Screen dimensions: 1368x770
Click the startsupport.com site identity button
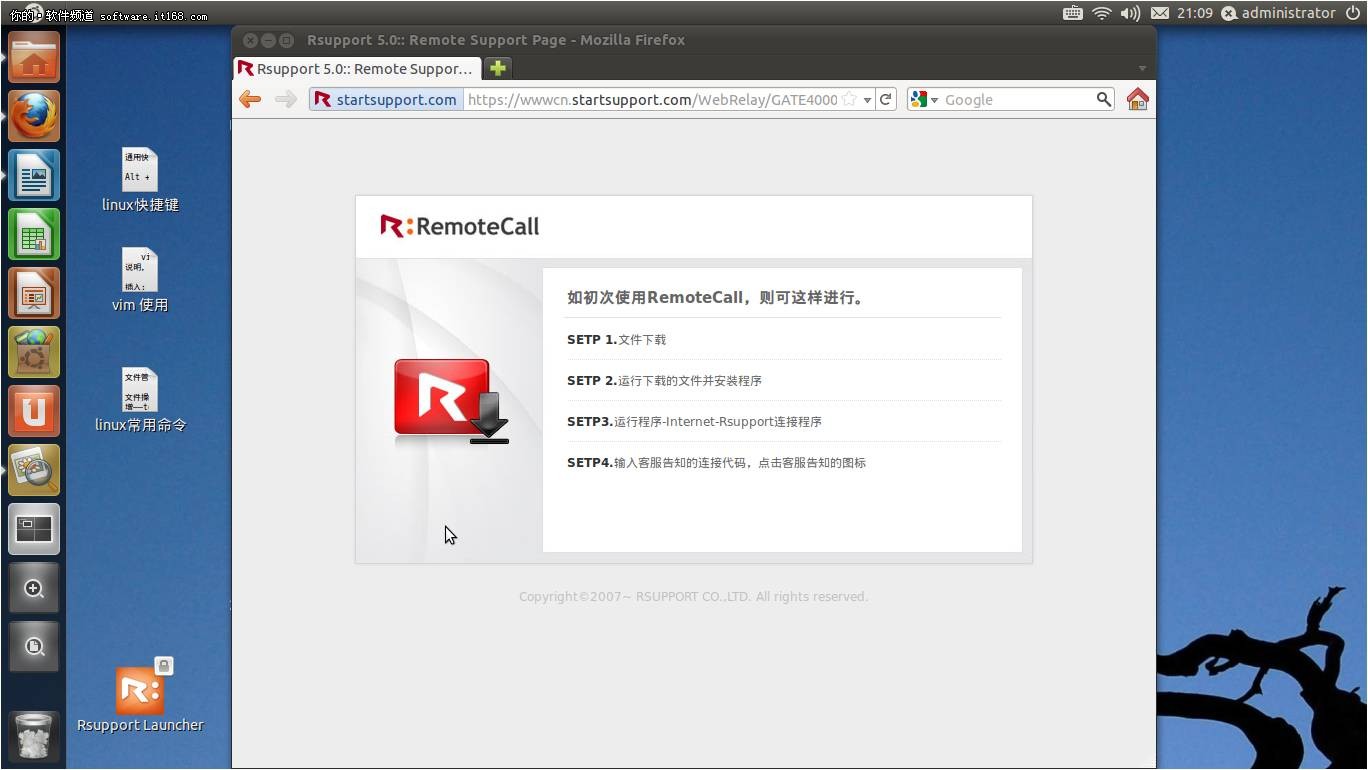tap(385, 99)
